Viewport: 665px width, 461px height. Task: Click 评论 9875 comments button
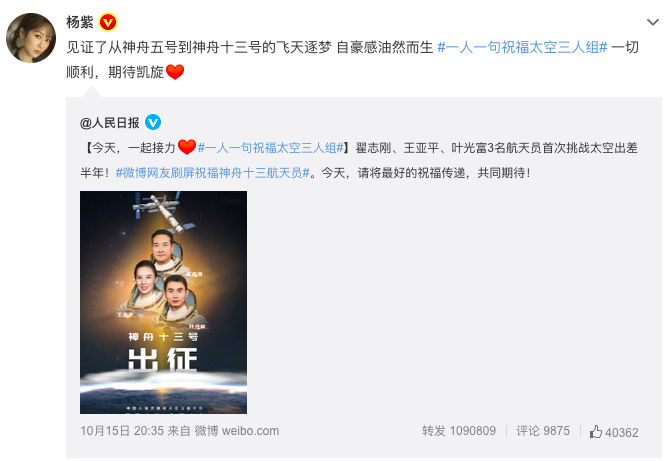coord(543,431)
